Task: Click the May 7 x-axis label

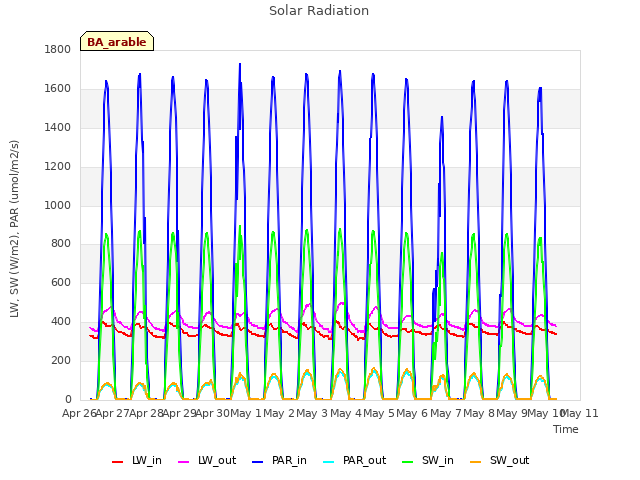Action: [446, 413]
